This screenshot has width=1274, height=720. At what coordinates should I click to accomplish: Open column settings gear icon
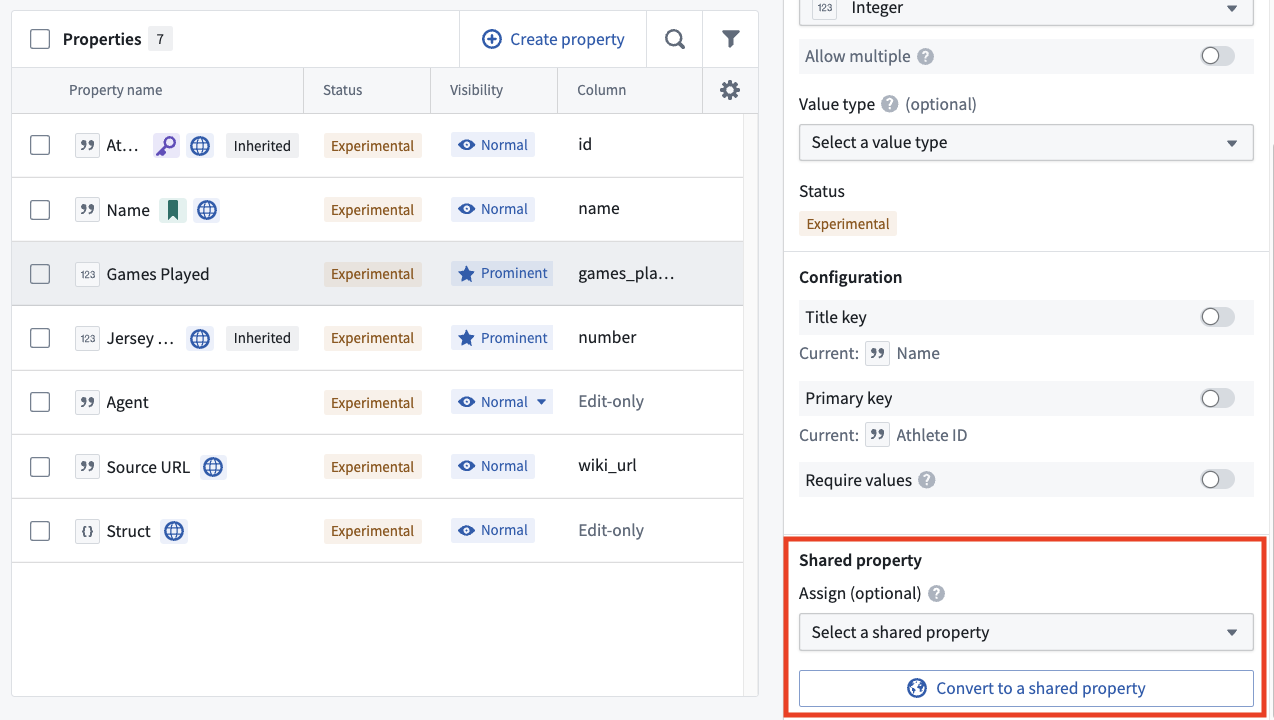(730, 90)
